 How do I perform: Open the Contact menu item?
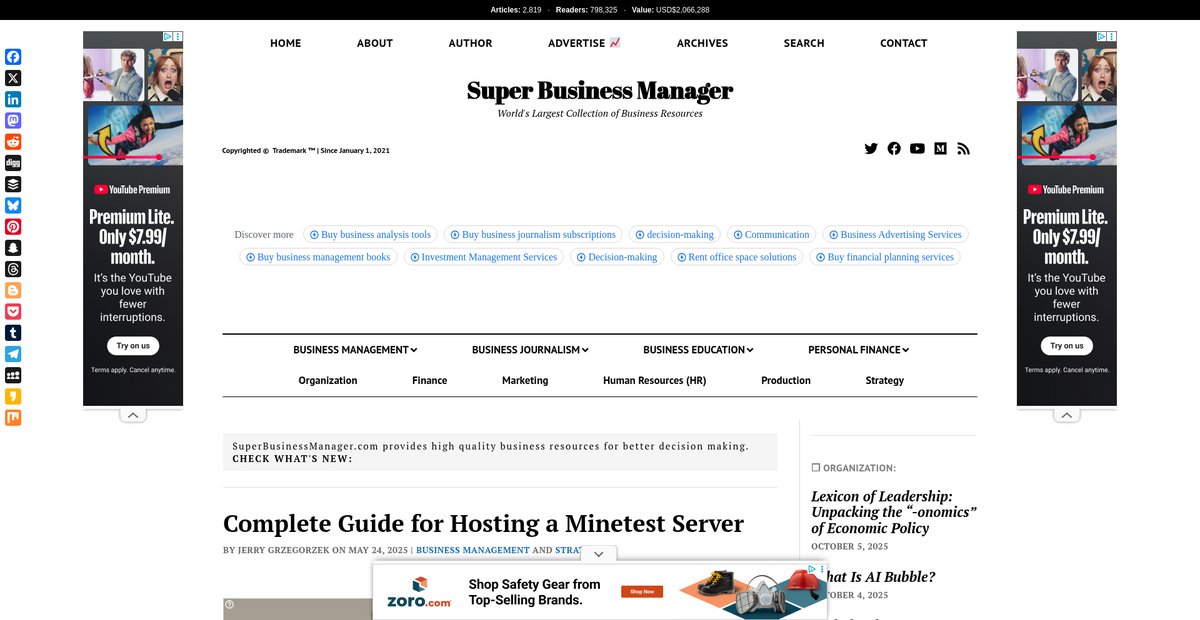903,43
